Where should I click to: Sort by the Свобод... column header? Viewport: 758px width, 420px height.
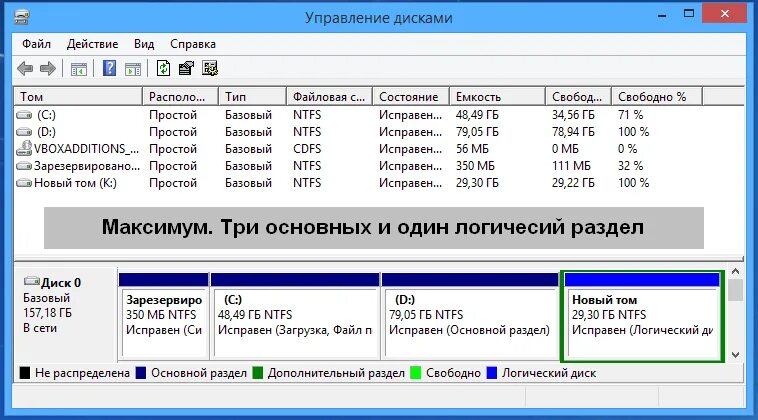tap(579, 97)
